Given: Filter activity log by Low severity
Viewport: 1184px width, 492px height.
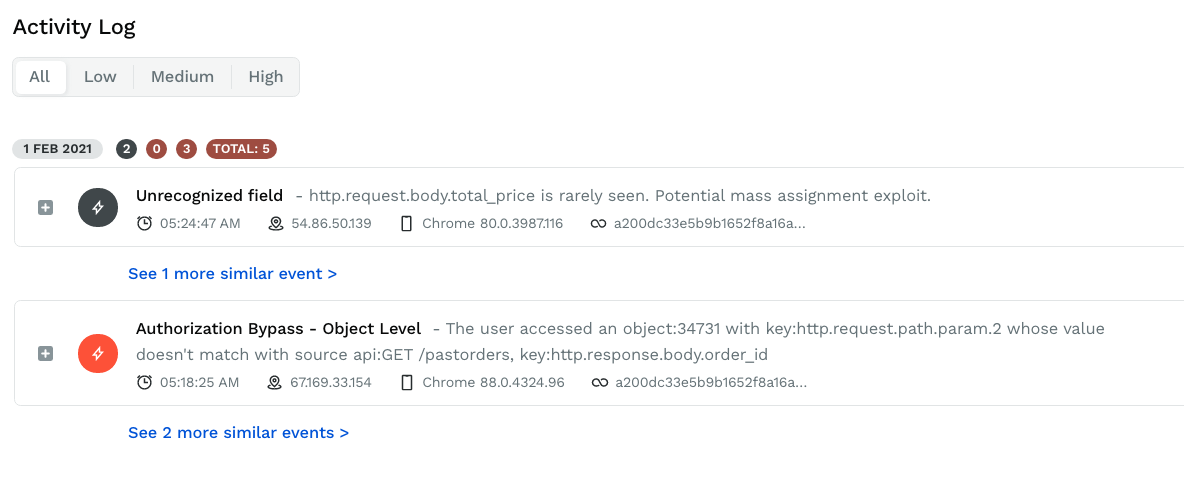Looking at the screenshot, I should 100,77.
